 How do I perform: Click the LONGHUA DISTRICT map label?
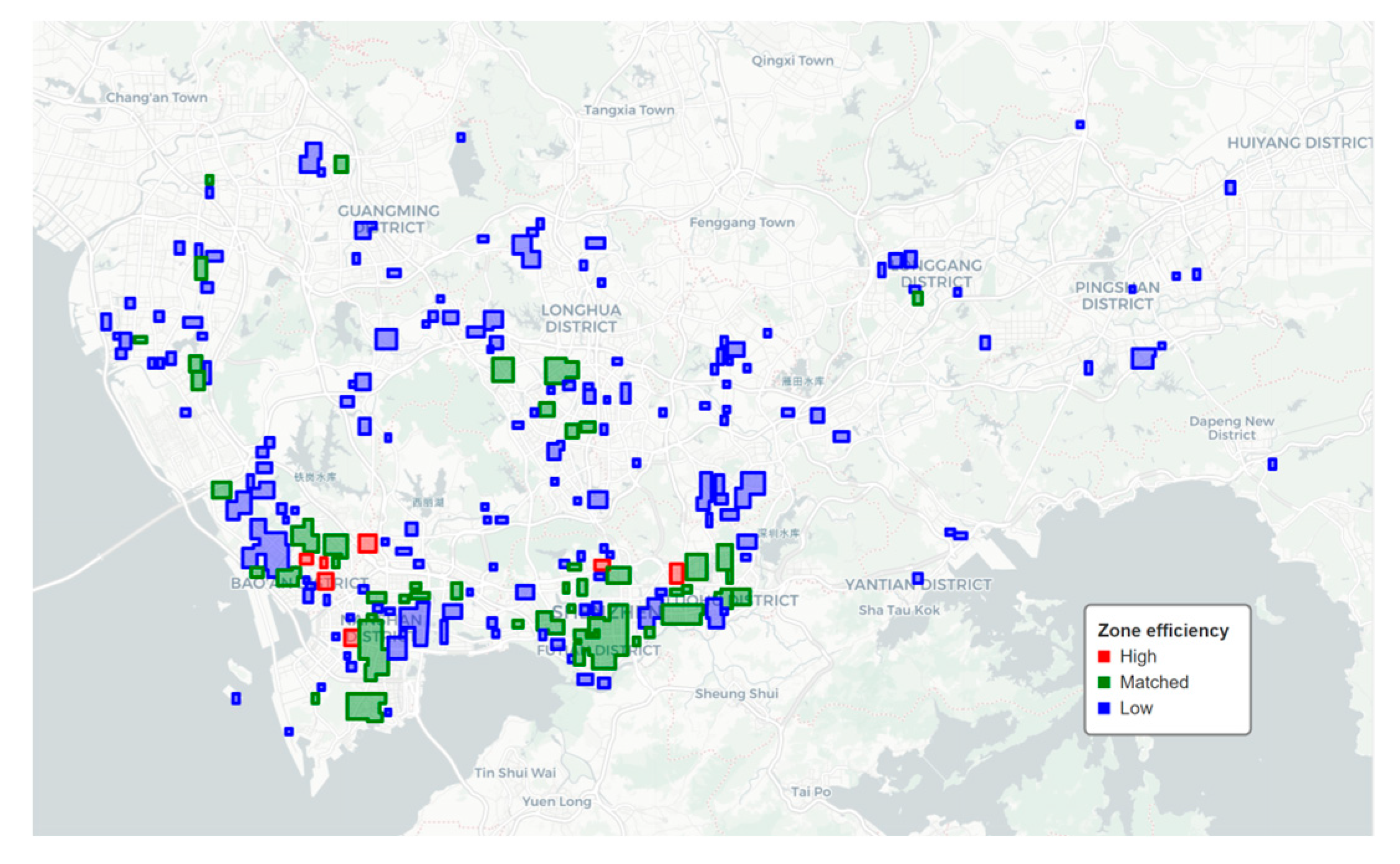(x=581, y=318)
